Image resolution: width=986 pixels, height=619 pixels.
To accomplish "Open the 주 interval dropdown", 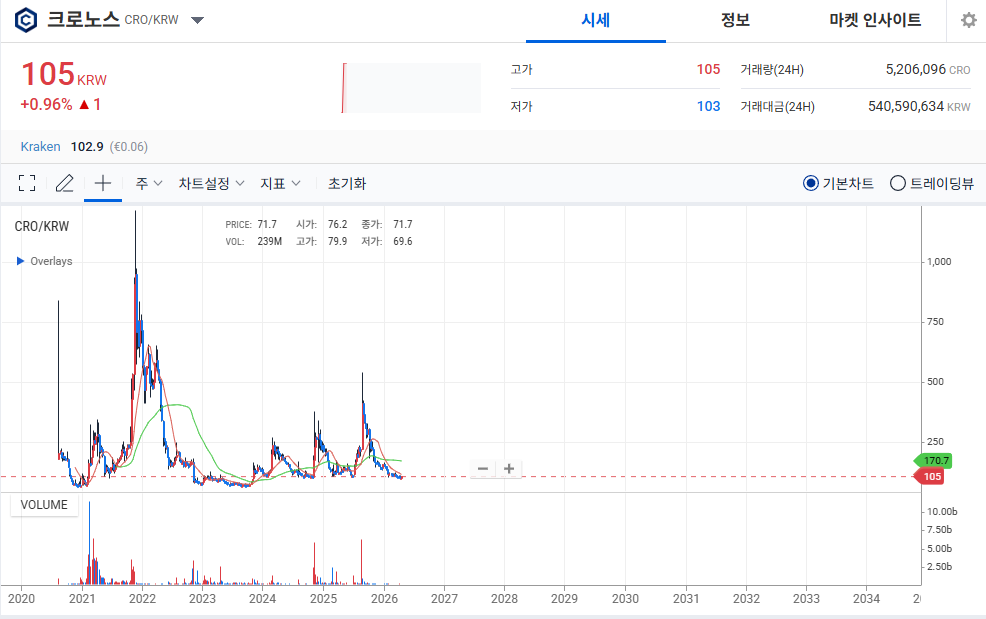I will pyautogui.click(x=149, y=183).
